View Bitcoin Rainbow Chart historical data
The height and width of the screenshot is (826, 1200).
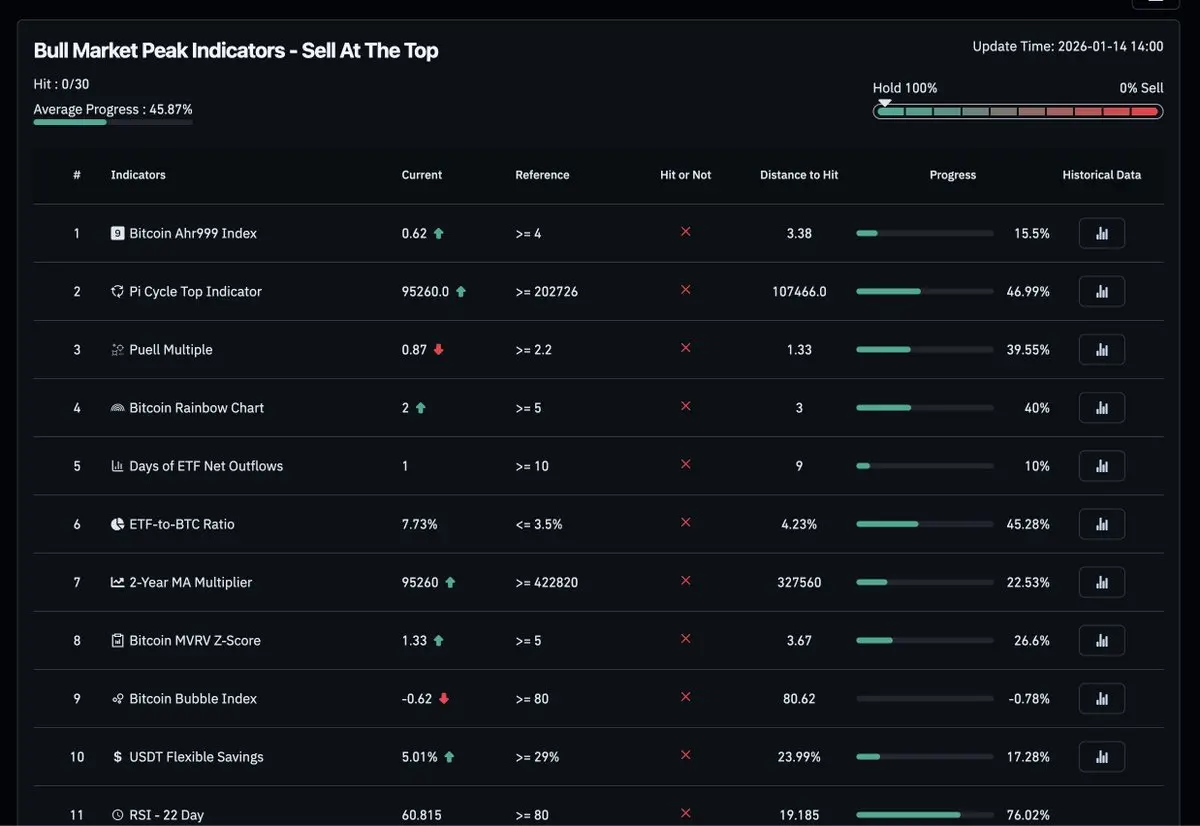click(x=1101, y=407)
